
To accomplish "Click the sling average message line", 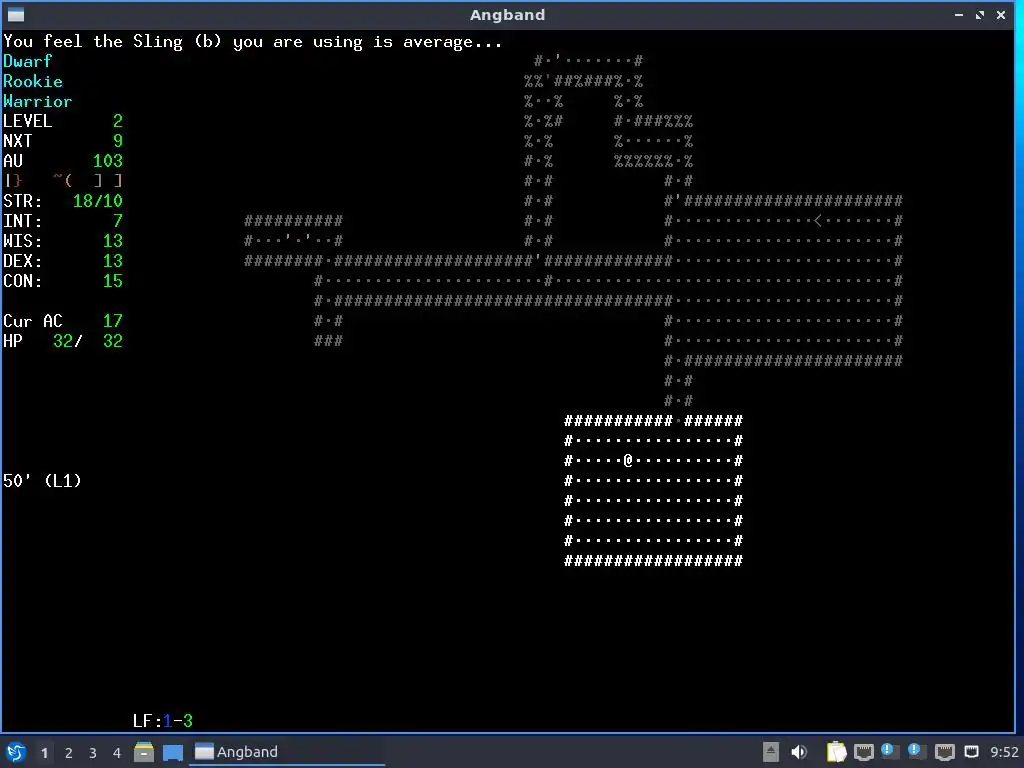I will (x=253, y=42).
